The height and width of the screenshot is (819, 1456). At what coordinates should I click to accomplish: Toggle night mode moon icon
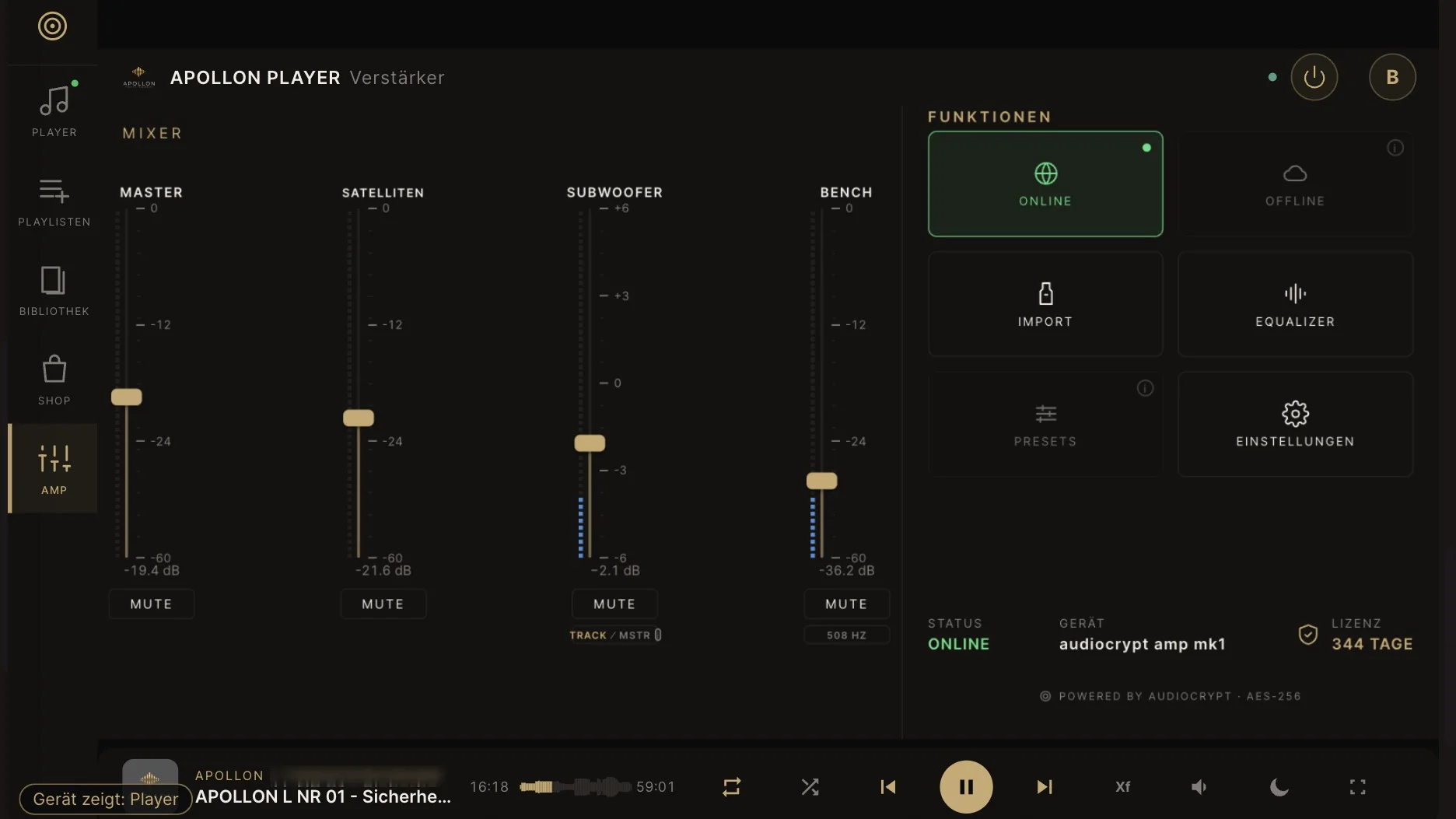coord(1279,787)
